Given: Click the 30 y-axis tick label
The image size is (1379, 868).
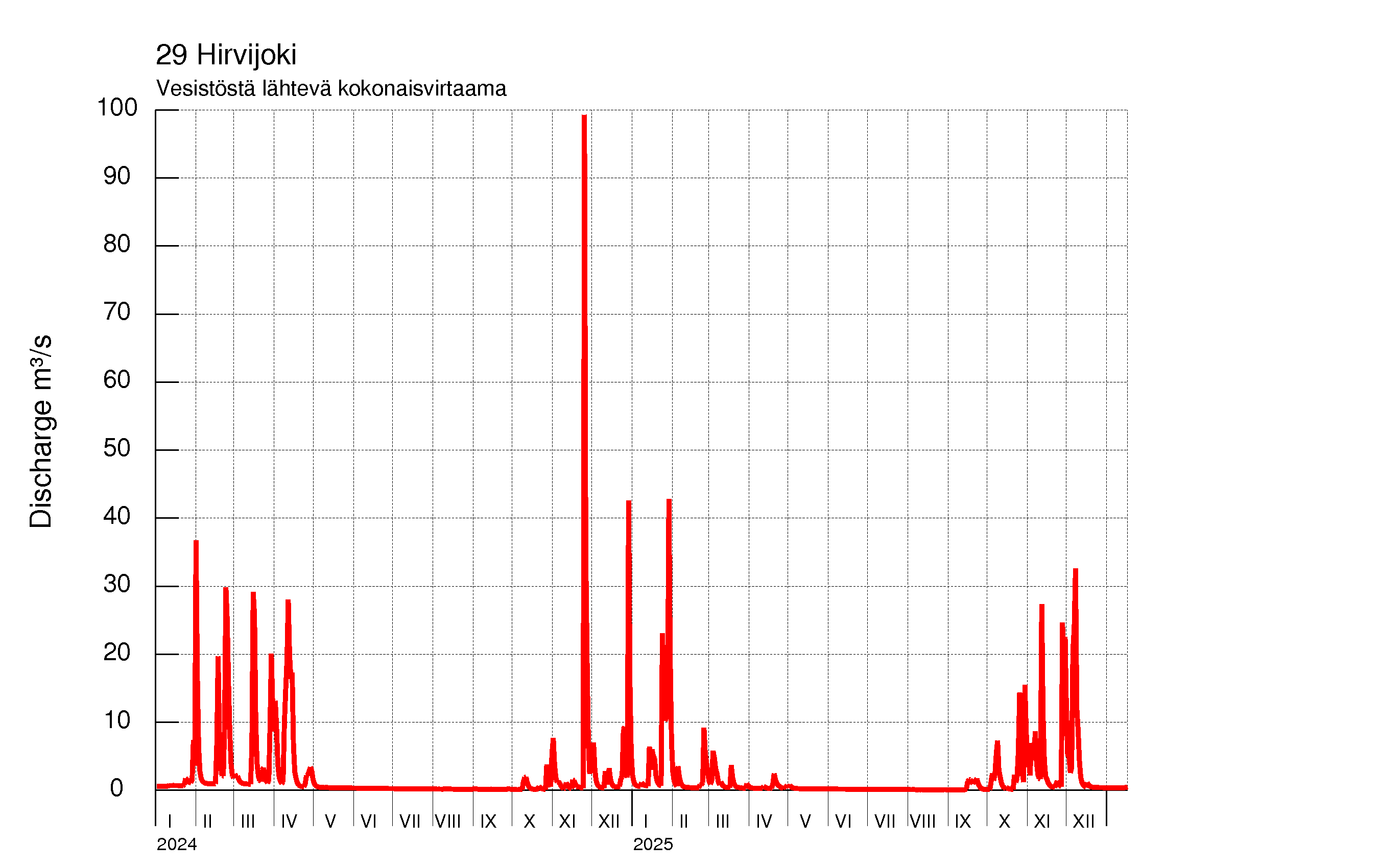Looking at the screenshot, I should point(117,584).
